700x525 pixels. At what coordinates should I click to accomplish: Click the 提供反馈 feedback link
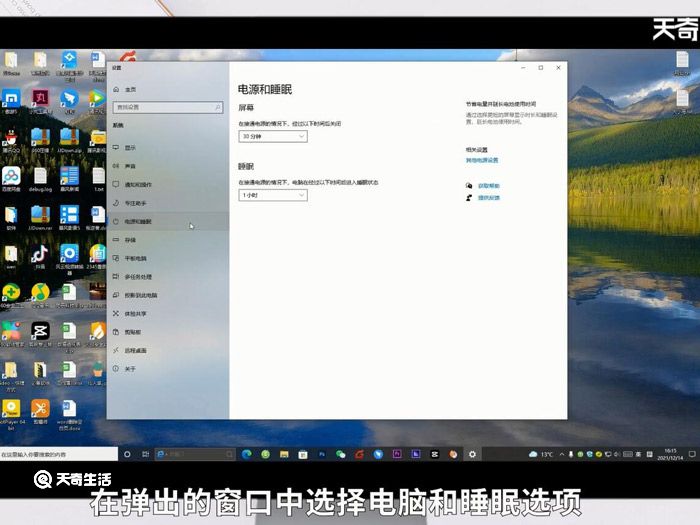(489, 198)
